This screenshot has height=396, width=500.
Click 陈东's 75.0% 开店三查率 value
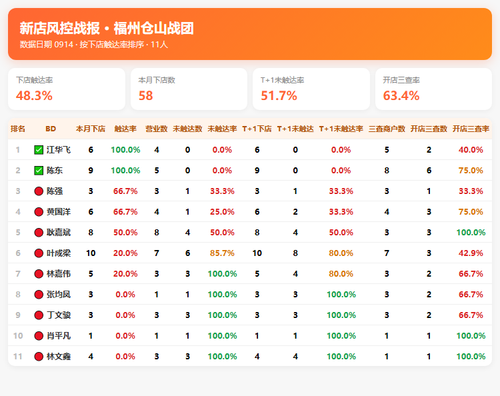[471, 171]
